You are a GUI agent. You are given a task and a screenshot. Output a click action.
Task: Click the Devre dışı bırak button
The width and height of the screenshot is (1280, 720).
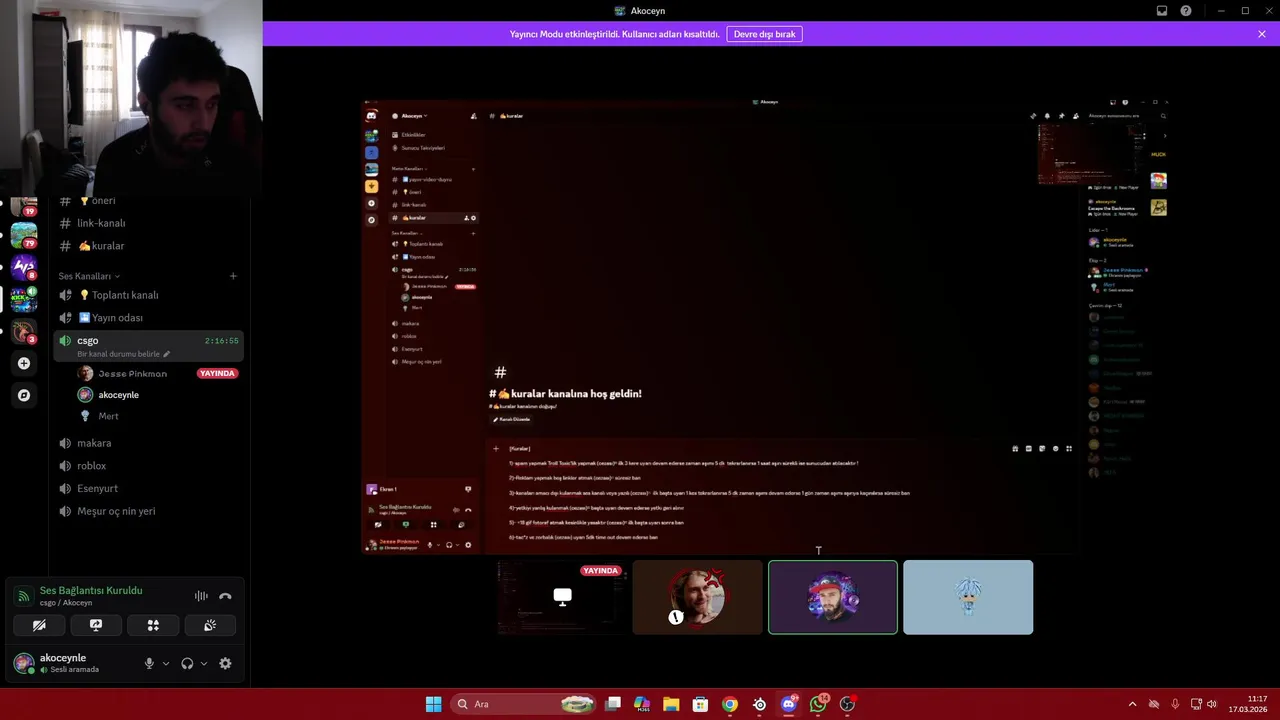coord(764,34)
